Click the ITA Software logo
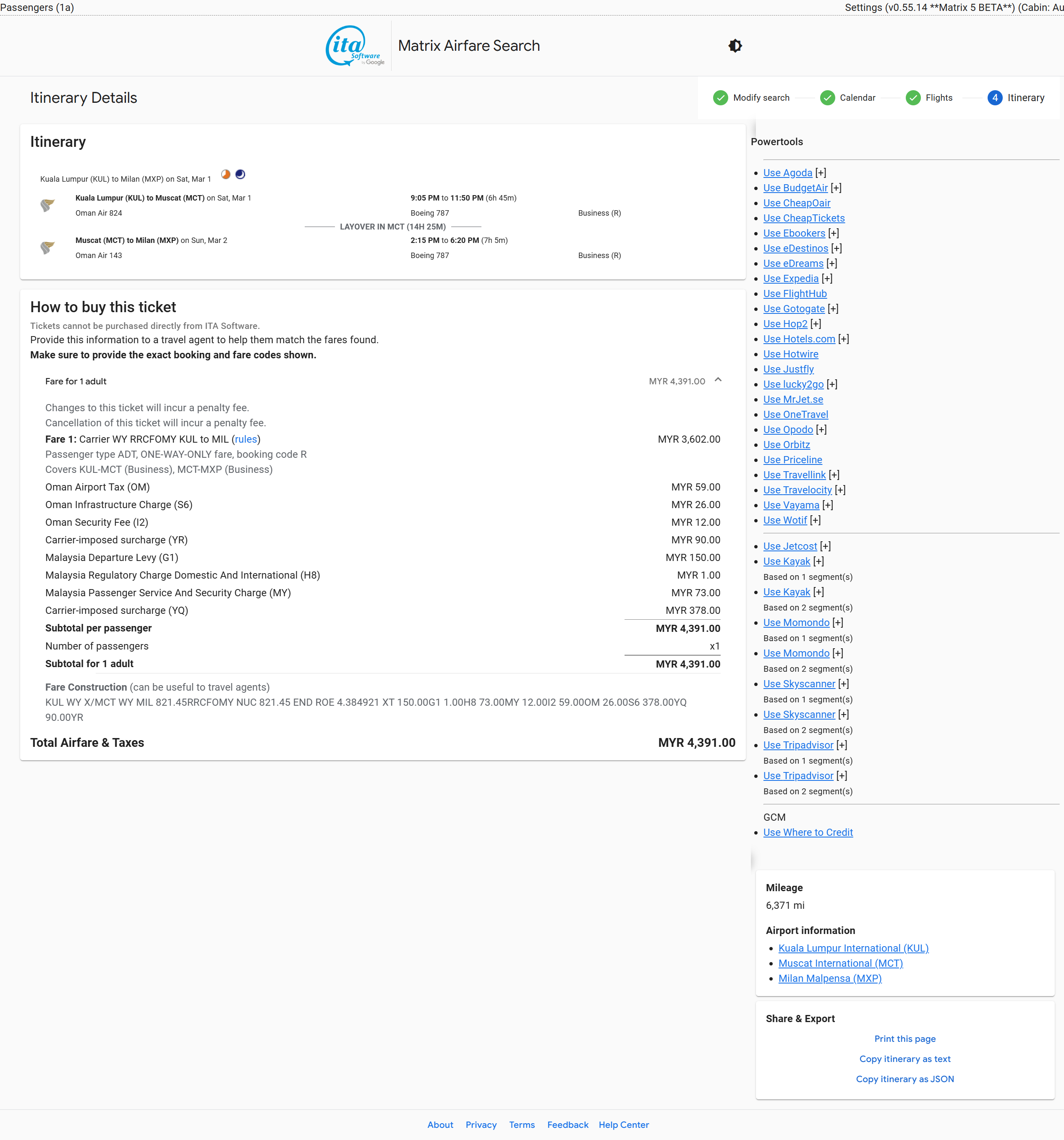Image resolution: width=1064 pixels, height=1140 pixels. [355, 46]
